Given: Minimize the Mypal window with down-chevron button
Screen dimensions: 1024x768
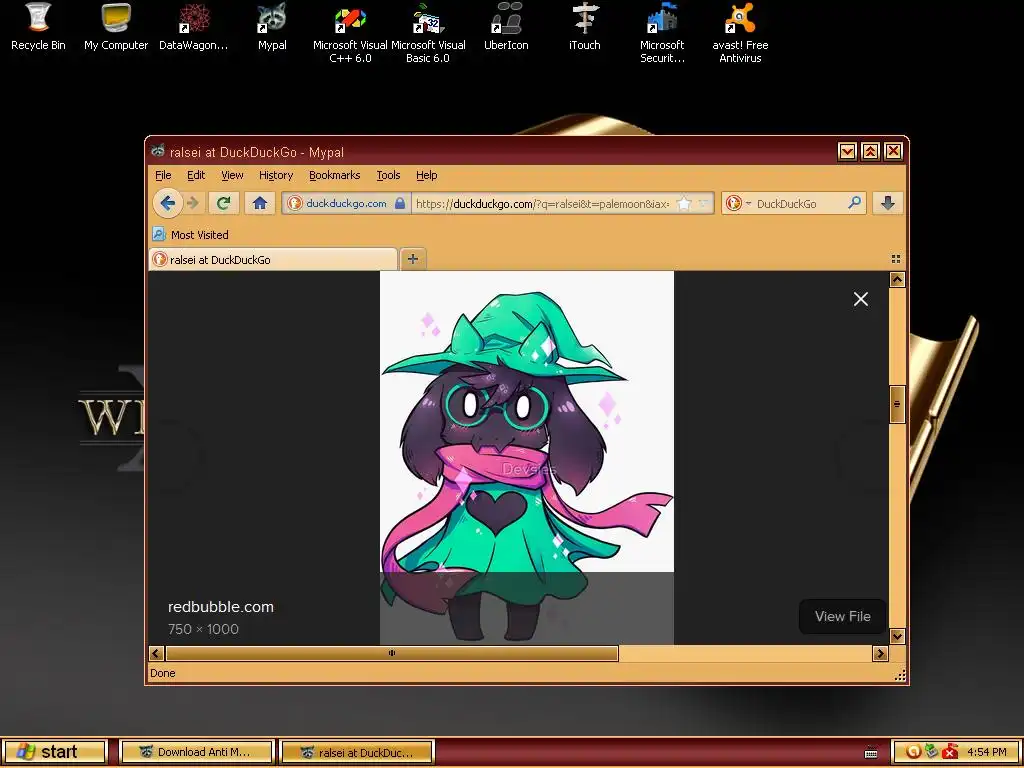Looking at the screenshot, I should point(847,152).
